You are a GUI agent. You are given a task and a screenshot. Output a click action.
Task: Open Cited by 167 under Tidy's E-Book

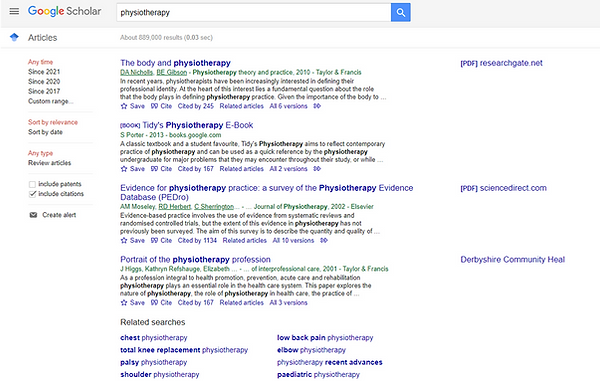point(196,169)
